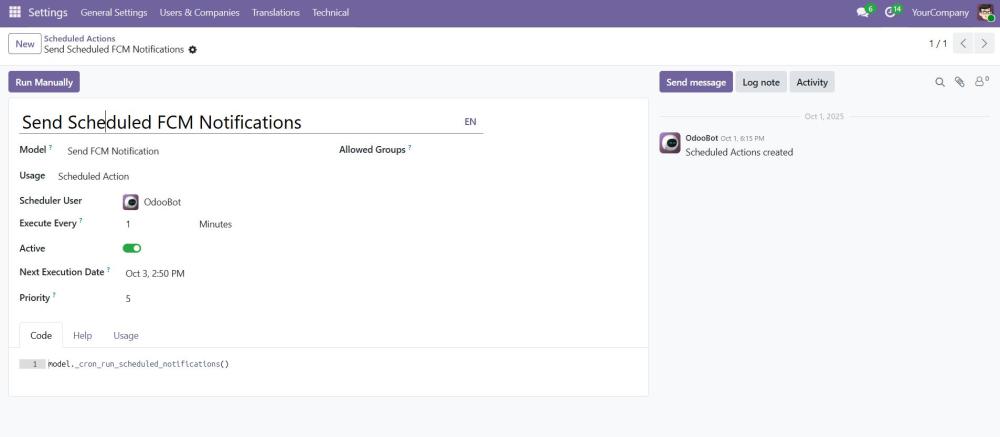This screenshot has width=1000, height=437.
Task: Show followers with the person icon
Action: pos(981,82)
